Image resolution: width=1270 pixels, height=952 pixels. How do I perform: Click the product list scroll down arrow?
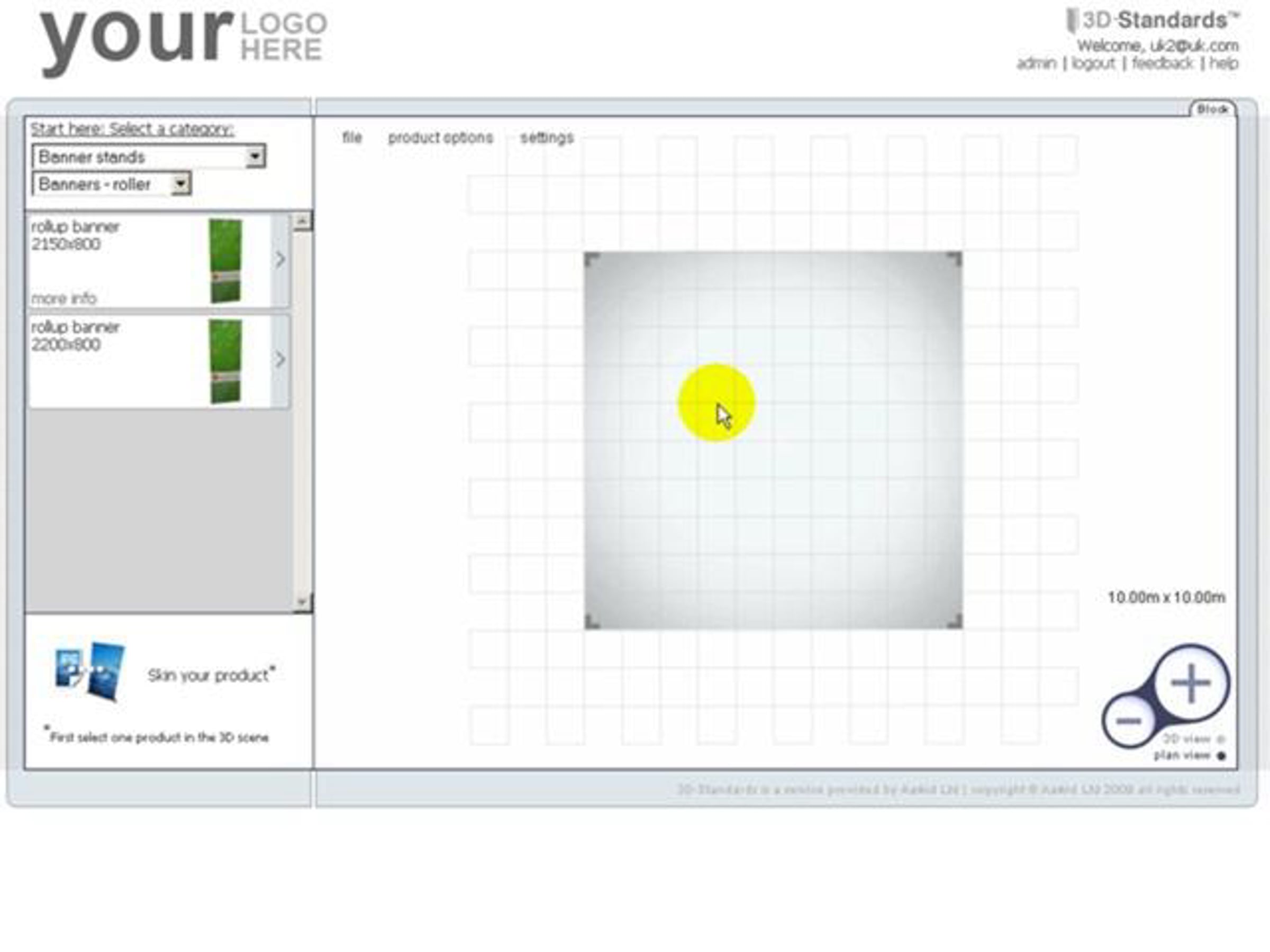(302, 602)
